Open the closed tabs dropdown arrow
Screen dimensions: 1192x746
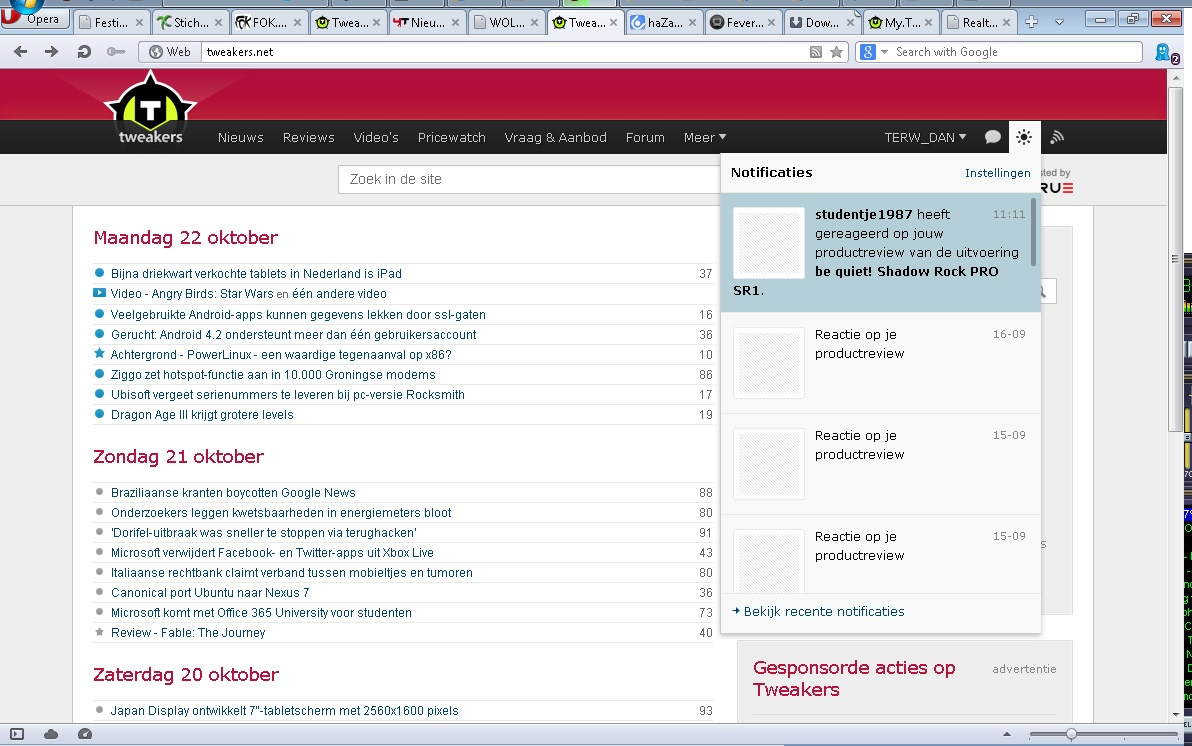pos(1059,22)
